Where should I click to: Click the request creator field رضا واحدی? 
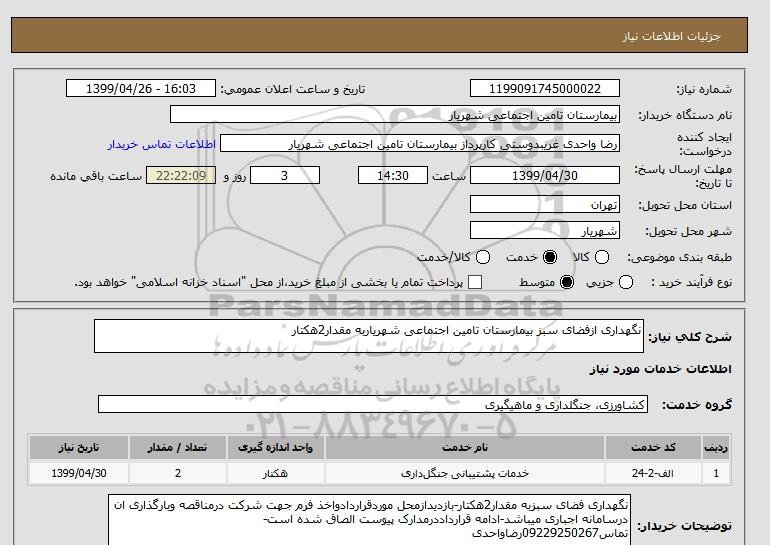coord(420,144)
